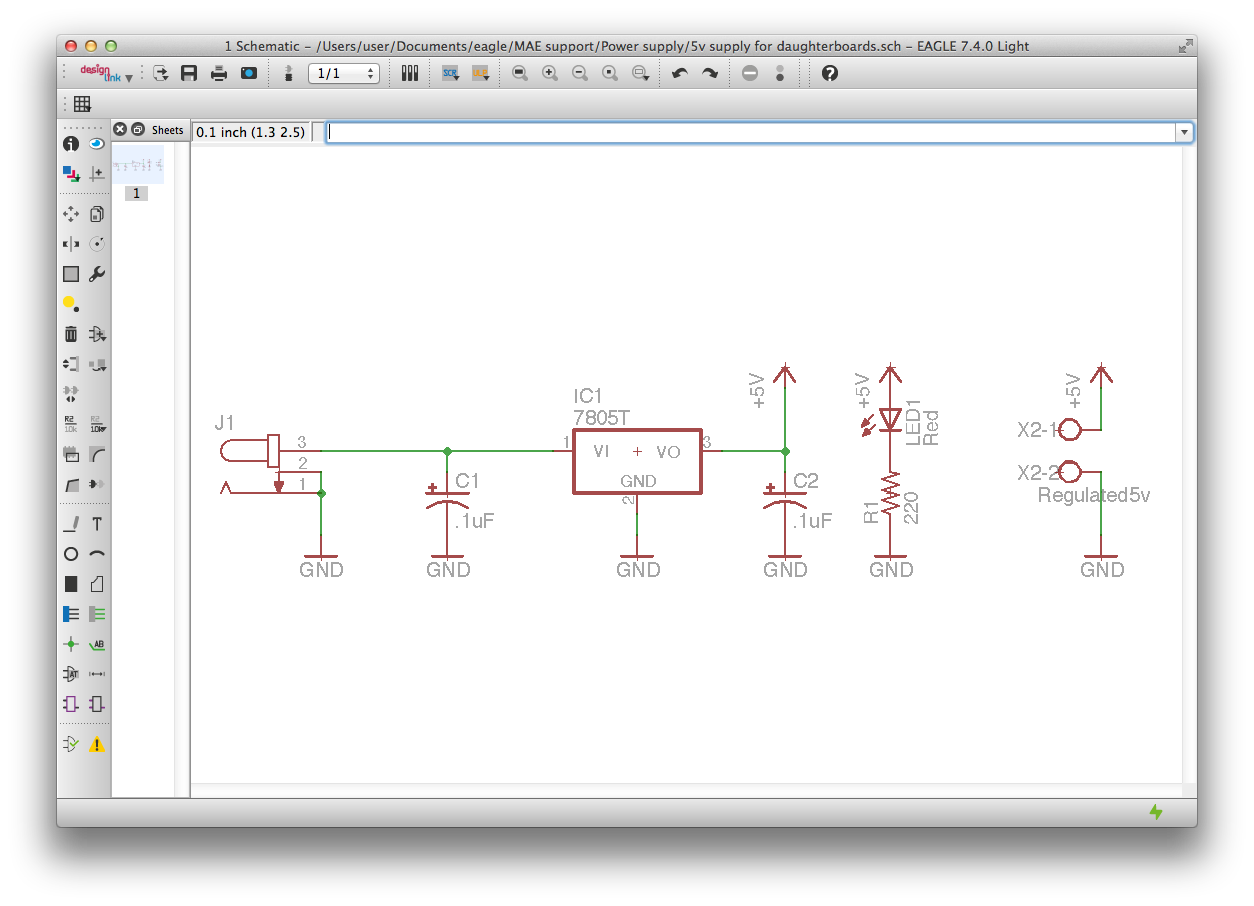Click the Save schematic icon
This screenshot has height=906, width=1254.
(x=188, y=72)
